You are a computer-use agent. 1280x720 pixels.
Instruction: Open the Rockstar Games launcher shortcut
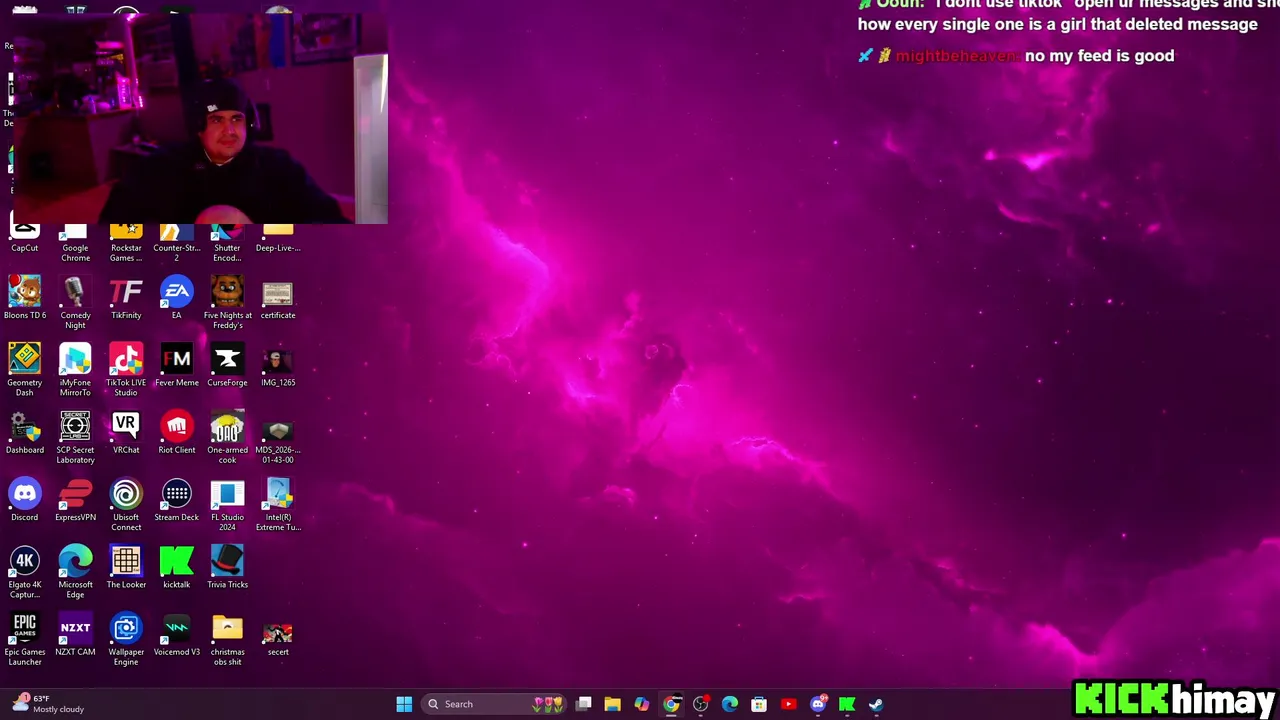click(x=126, y=243)
